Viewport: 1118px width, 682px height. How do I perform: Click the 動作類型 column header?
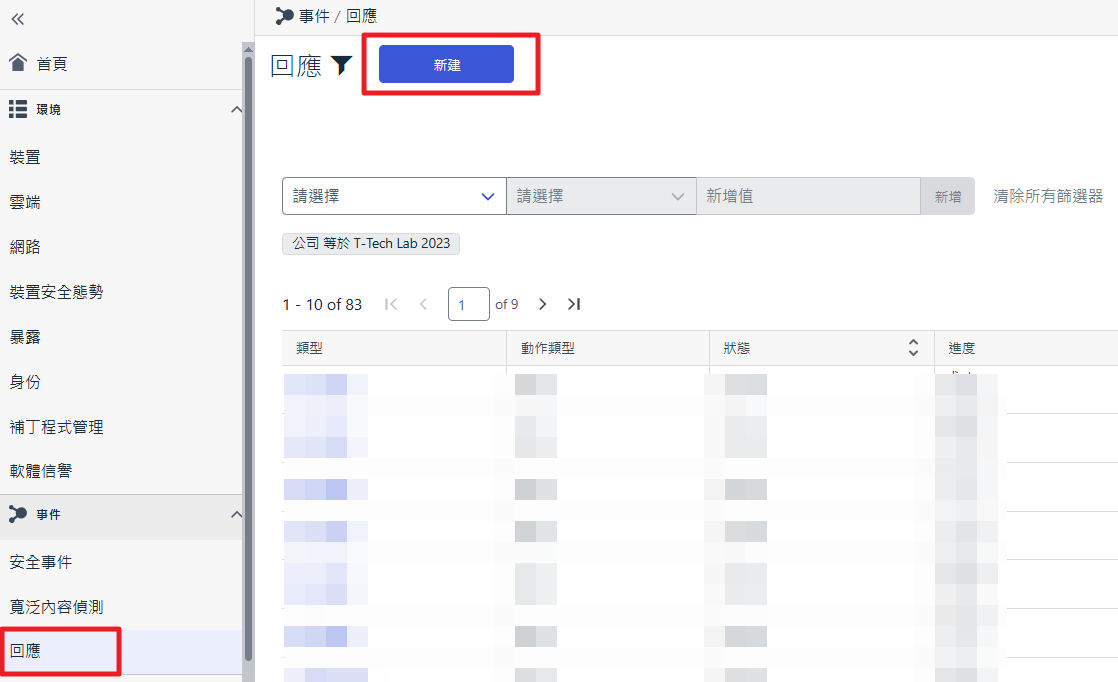pos(607,348)
